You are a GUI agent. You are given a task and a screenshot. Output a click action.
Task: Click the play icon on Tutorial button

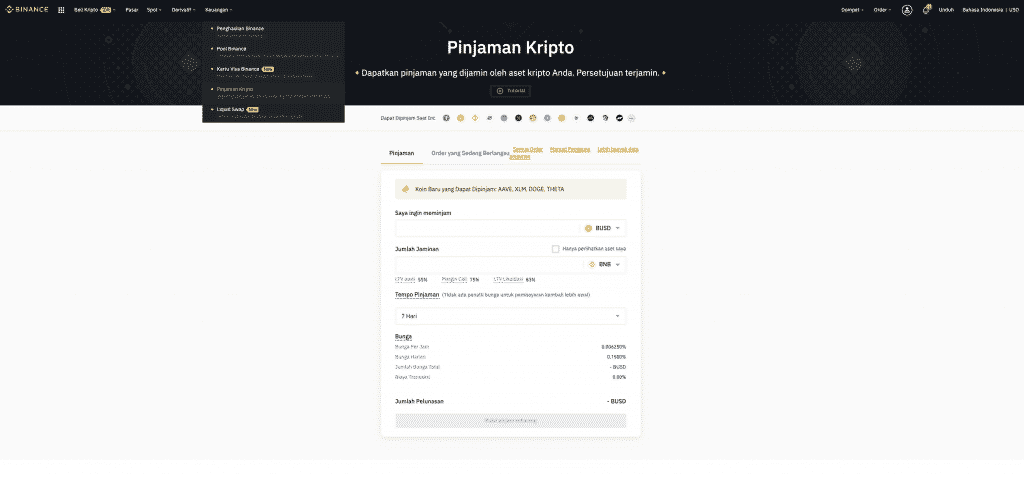click(x=500, y=91)
